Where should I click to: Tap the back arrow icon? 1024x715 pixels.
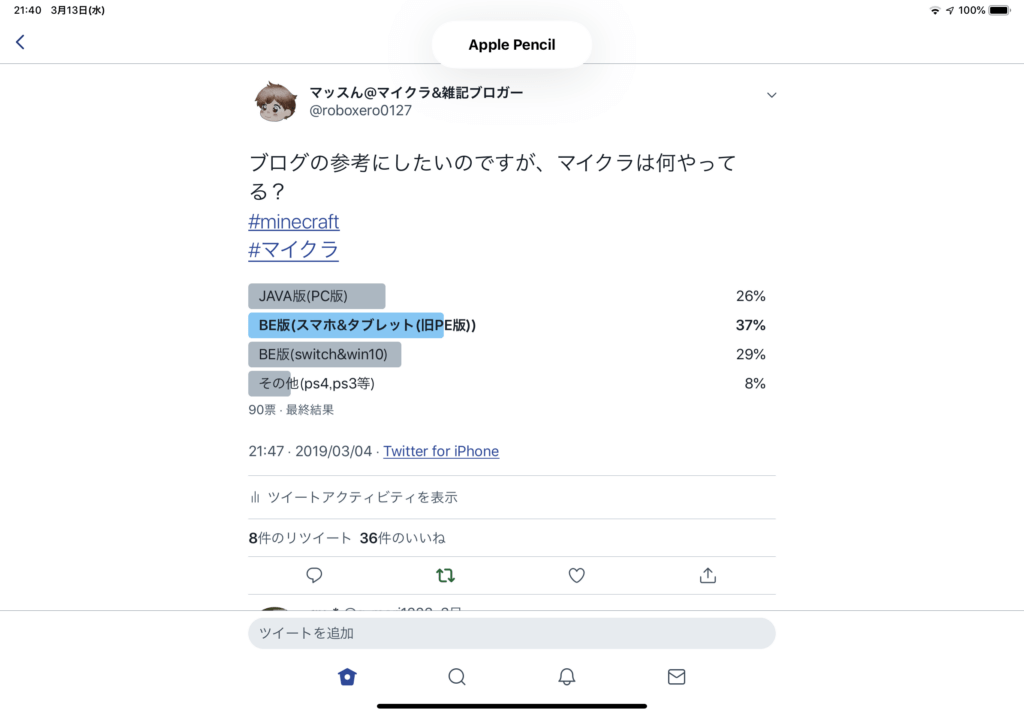click(x=20, y=42)
